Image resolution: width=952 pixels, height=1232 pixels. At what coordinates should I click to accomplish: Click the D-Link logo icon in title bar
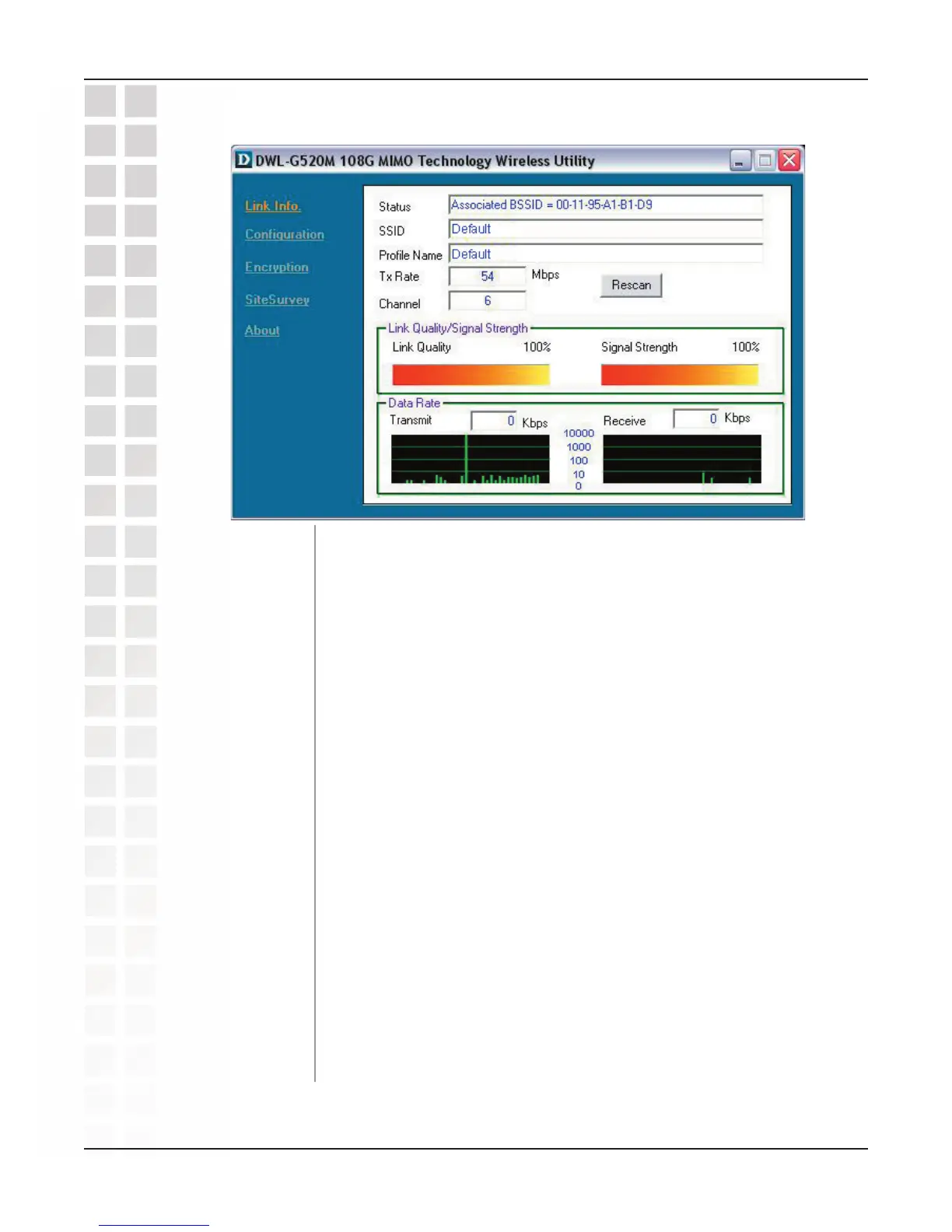(243, 160)
